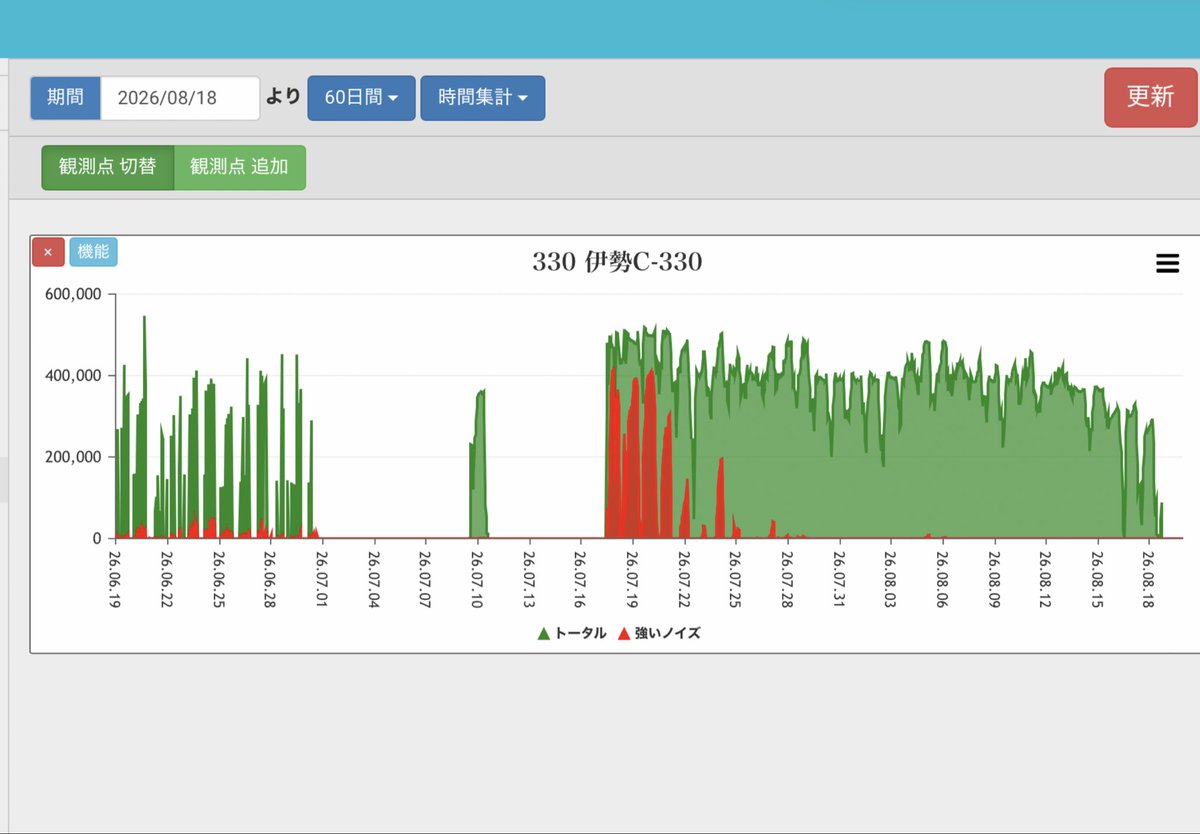The image size is (1200, 834).
Task: Expand the 時間集計 aggregation dropdown
Action: click(483, 98)
